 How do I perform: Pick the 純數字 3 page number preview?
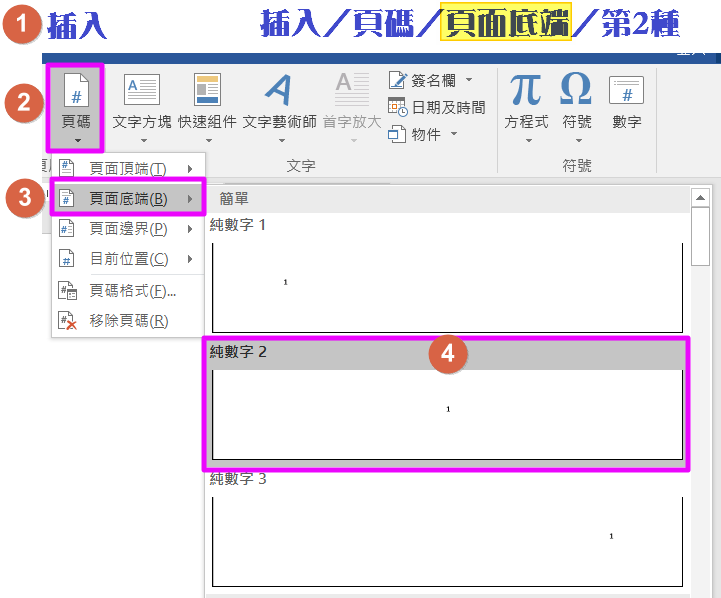tap(447, 541)
